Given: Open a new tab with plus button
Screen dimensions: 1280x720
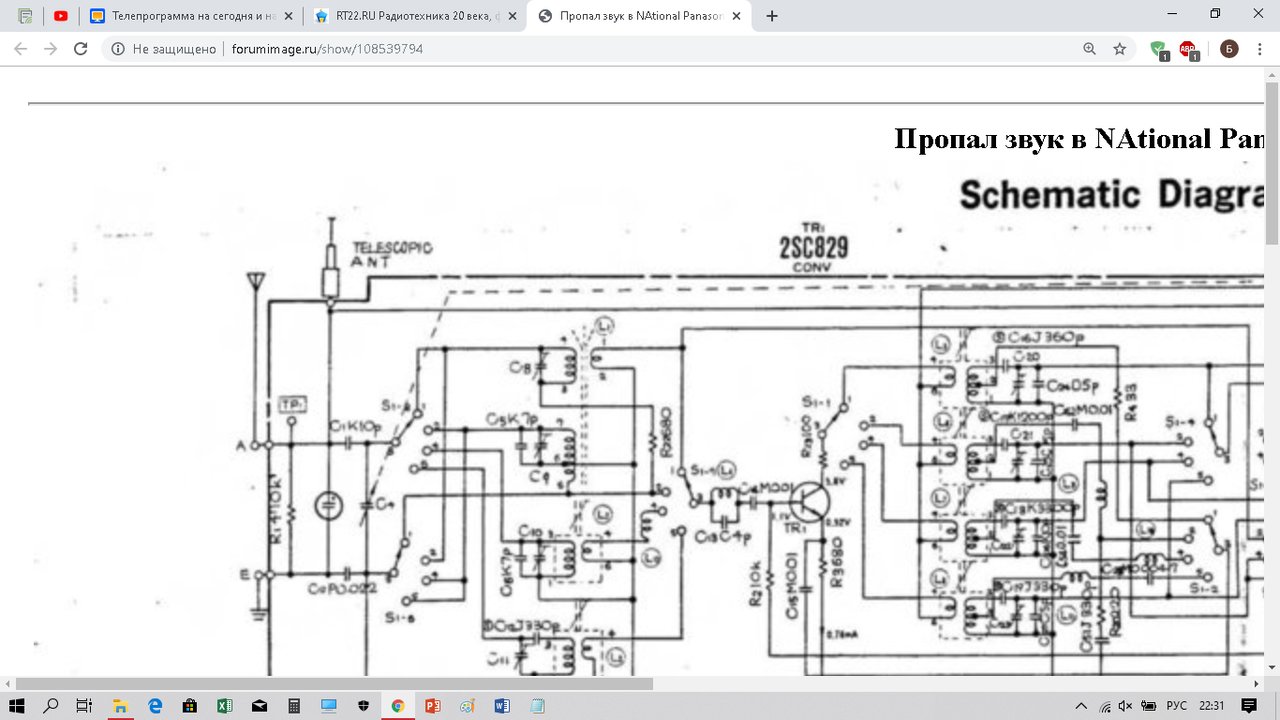Looking at the screenshot, I should [x=772, y=16].
